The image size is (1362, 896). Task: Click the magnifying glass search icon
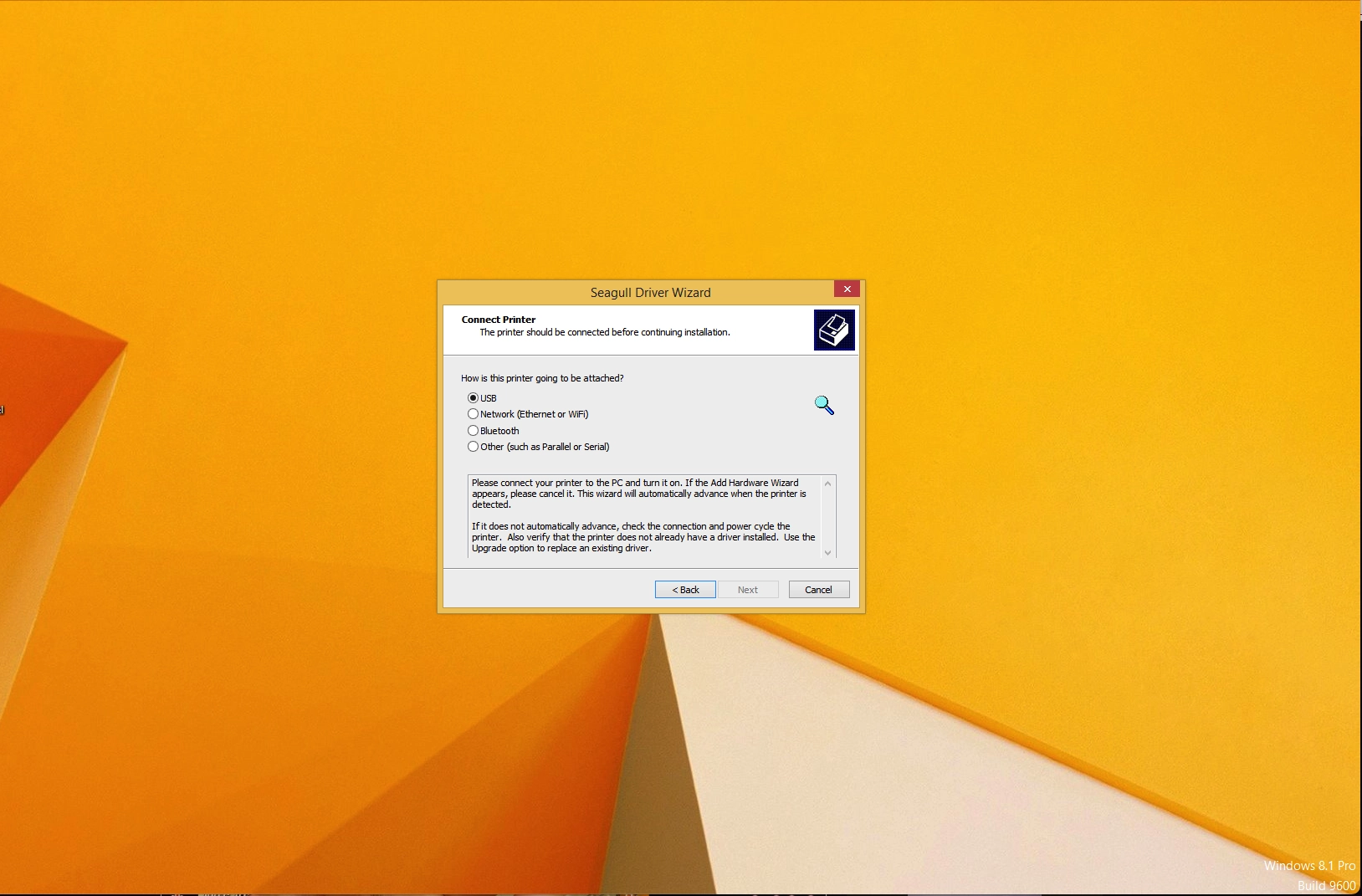(x=824, y=405)
